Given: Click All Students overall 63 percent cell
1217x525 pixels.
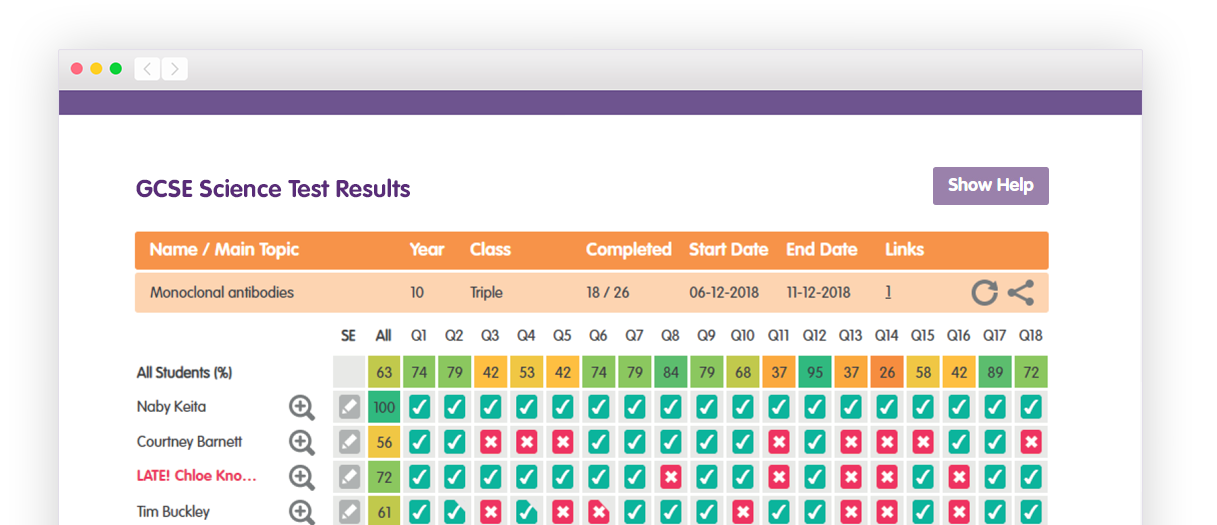Looking at the screenshot, I should [384, 372].
